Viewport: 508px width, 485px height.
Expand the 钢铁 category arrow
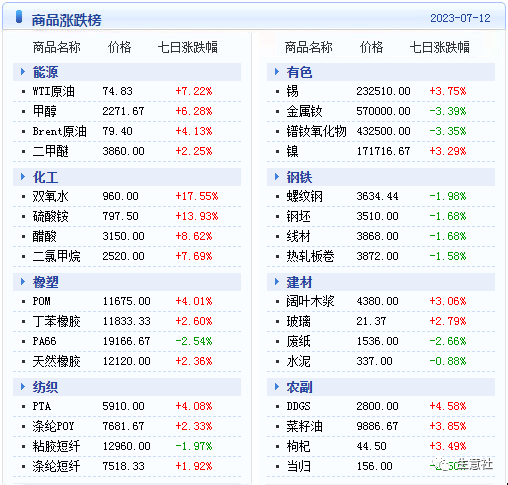point(277,177)
